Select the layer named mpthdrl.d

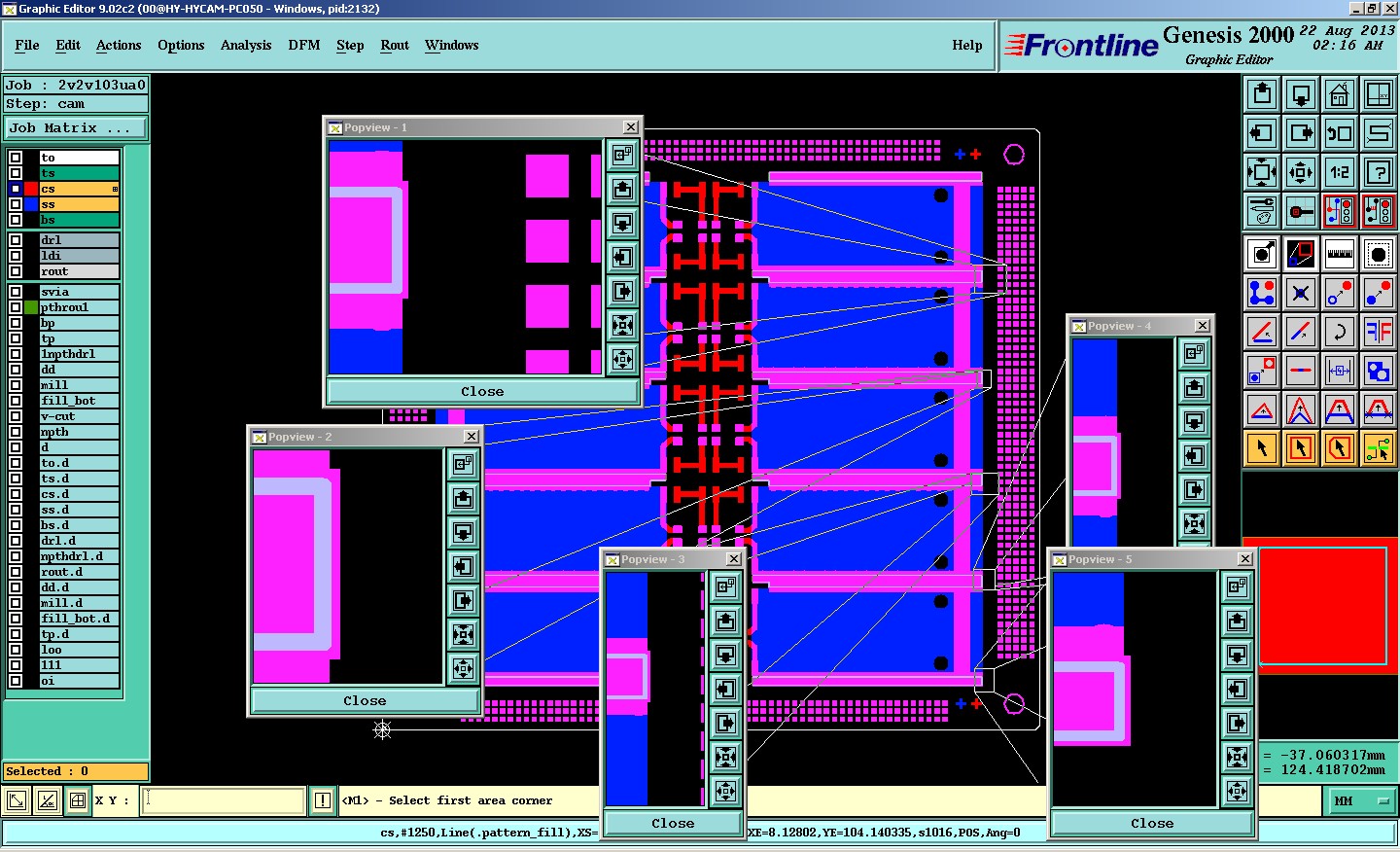[79, 556]
